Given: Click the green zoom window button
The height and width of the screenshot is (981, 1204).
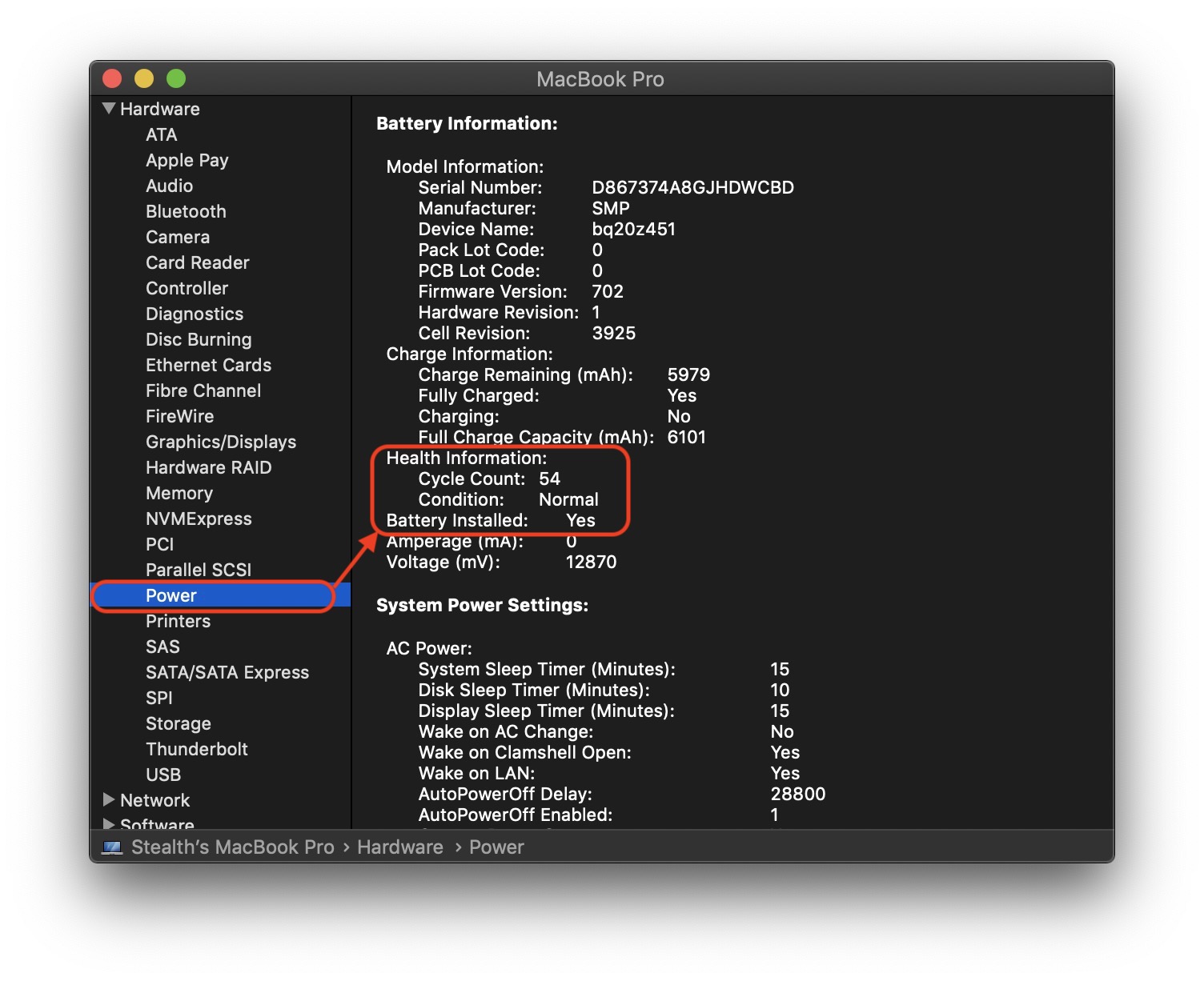Looking at the screenshot, I should (176, 78).
